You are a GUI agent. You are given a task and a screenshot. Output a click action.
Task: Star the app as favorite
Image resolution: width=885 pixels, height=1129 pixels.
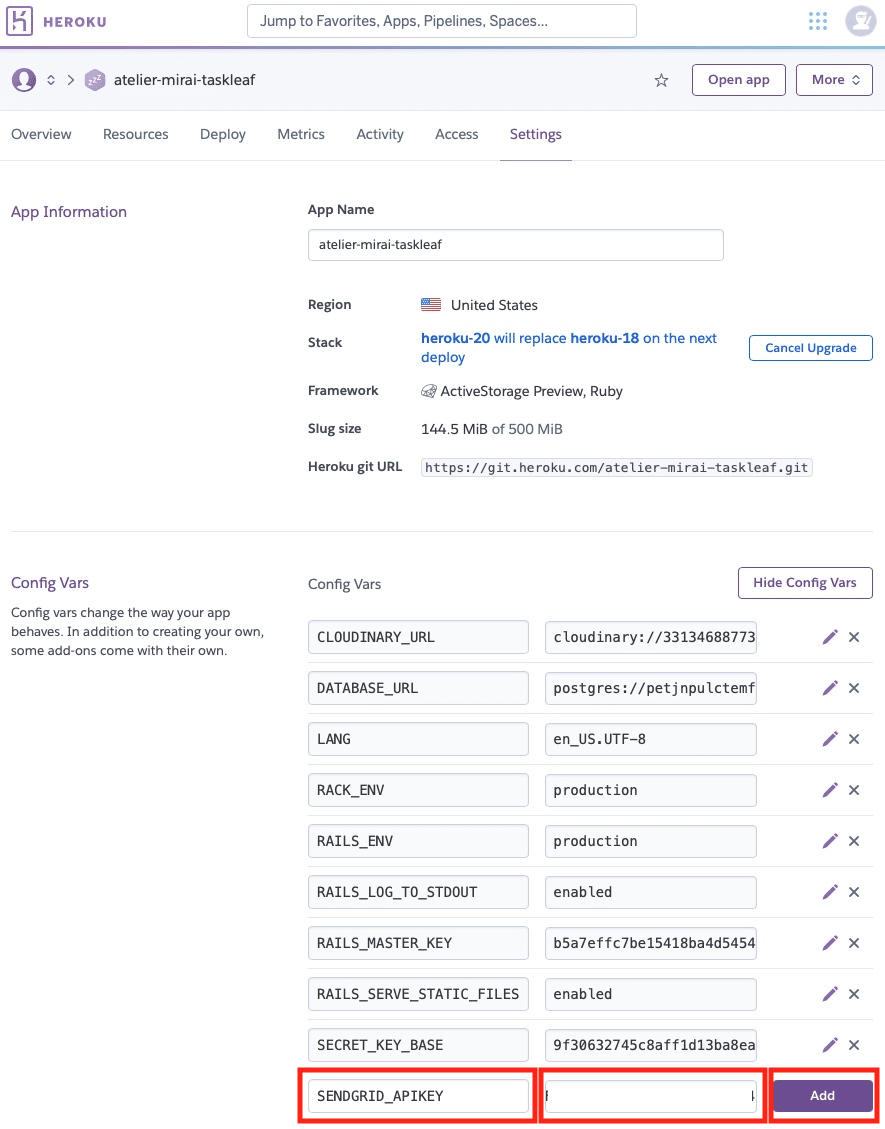click(661, 81)
